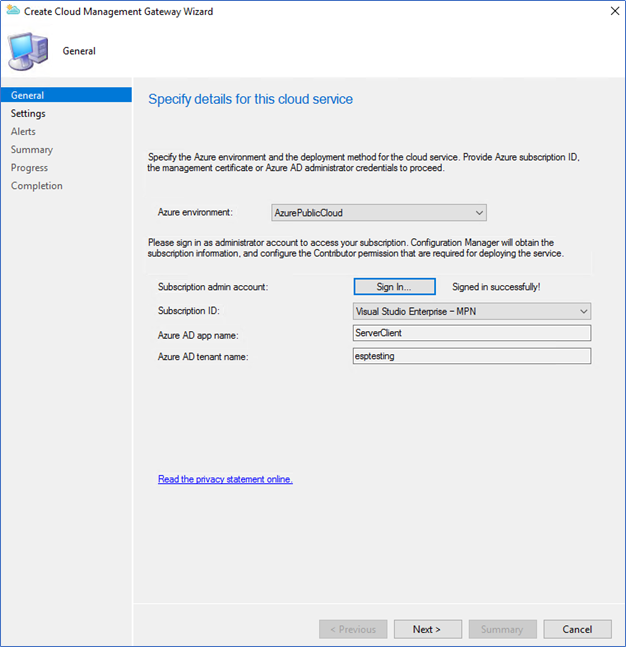The width and height of the screenshot is (626, 647).
Task: Go to the Settings wizard step
Action: coord(28,113)
